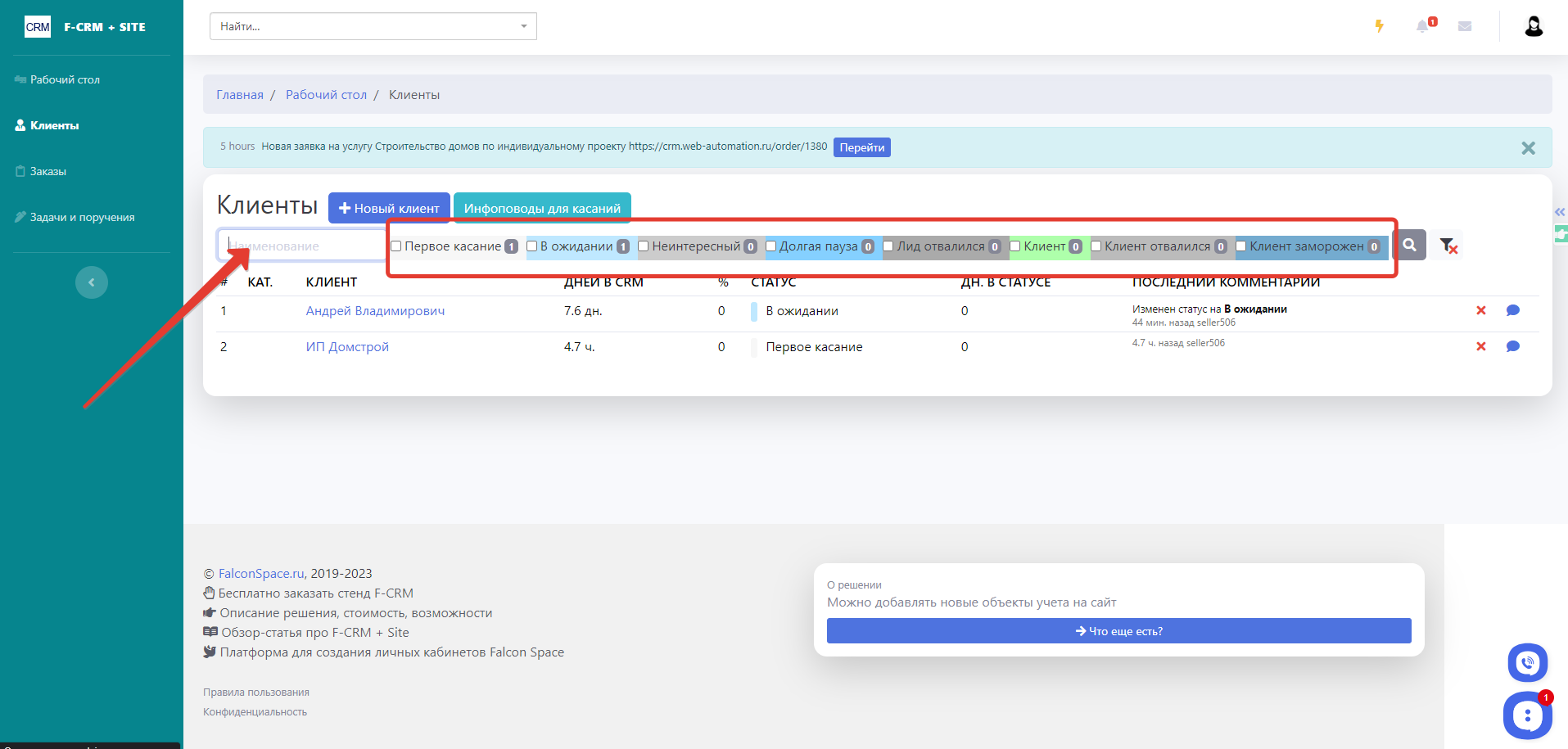Collapse the left sidebar with chevron
Screen dimensions: 1568x749
coord(92,282)
